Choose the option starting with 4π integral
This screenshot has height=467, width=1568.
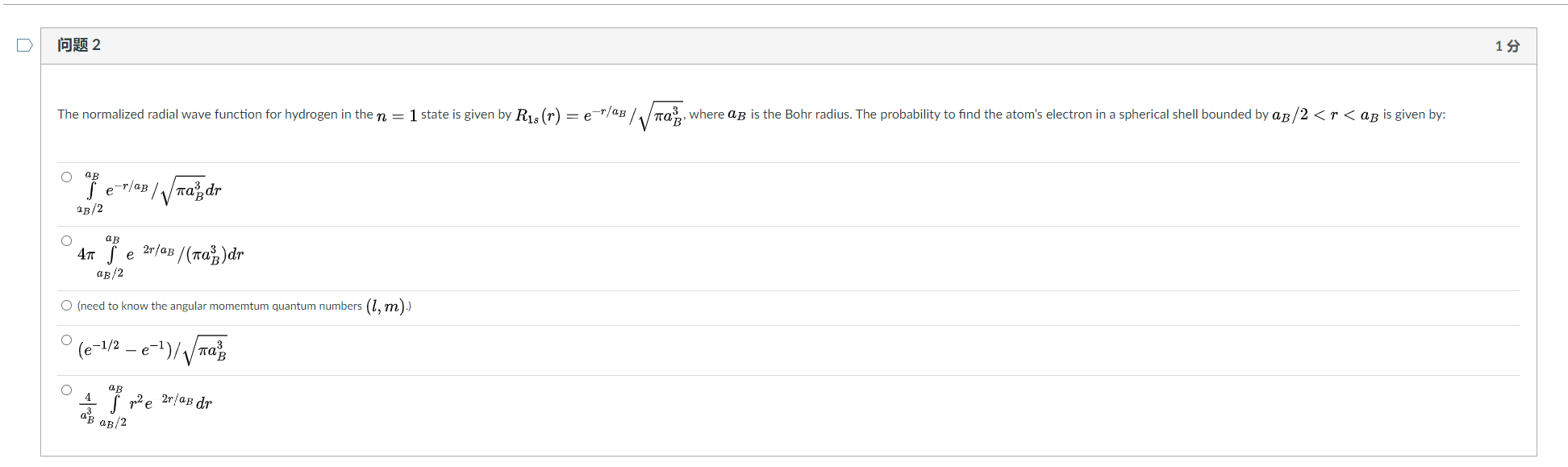(65, 239)
